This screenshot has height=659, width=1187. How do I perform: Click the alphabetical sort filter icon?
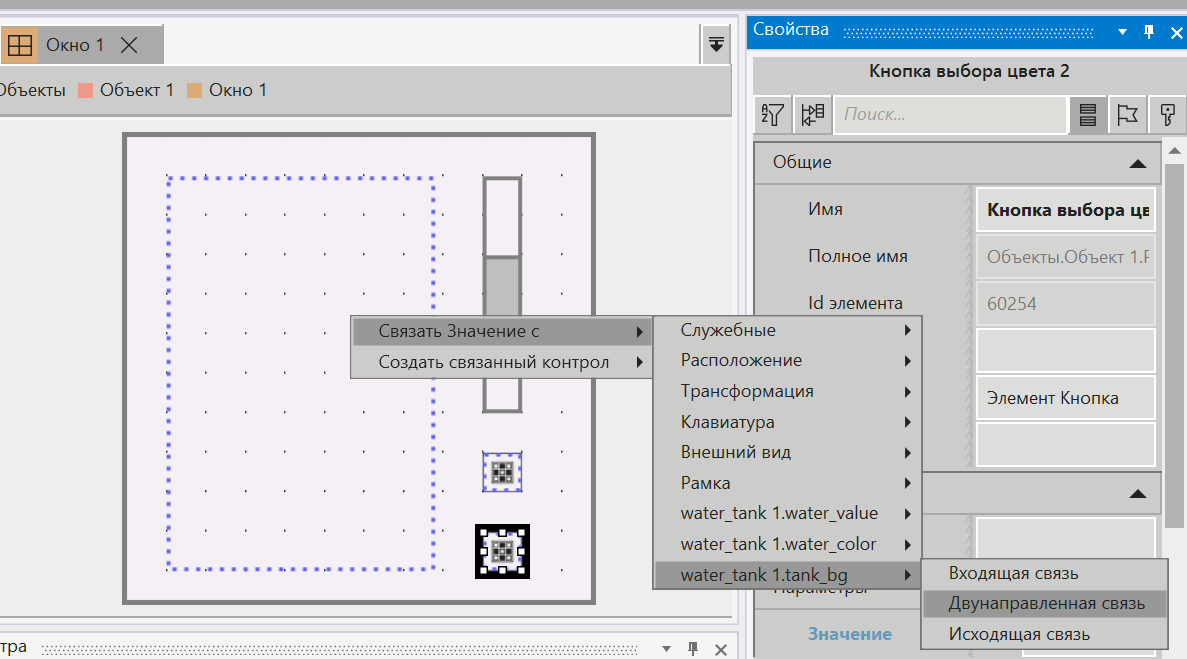773,115
